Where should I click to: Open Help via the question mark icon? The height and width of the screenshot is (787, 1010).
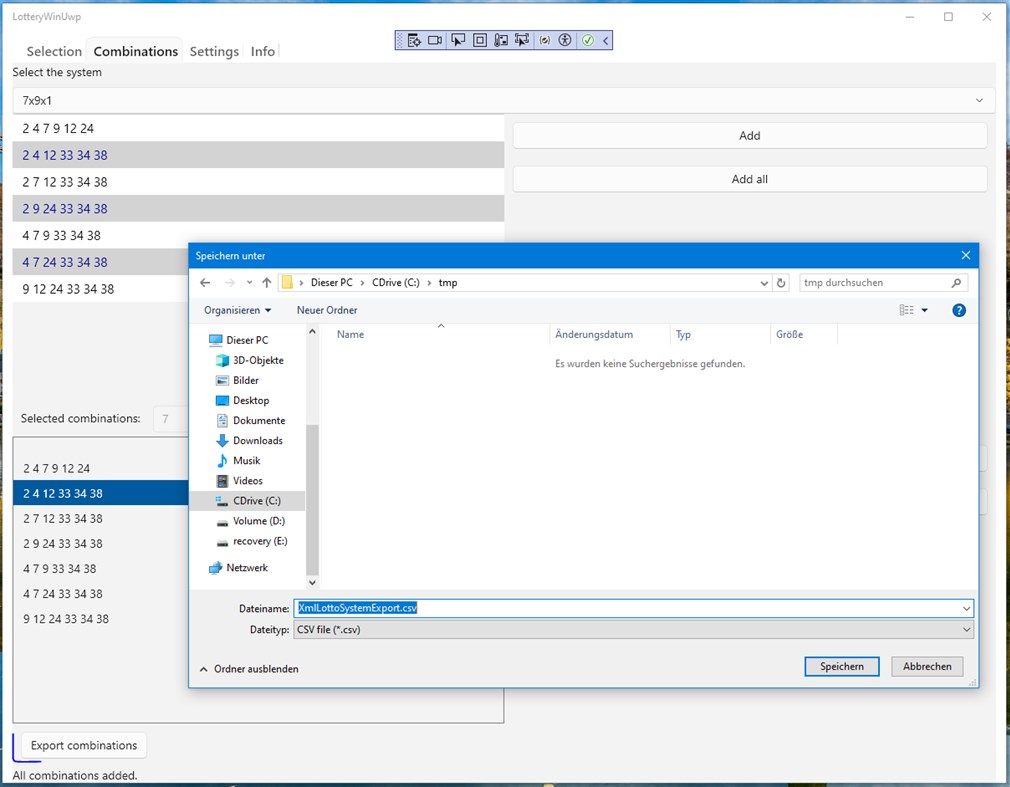click(958, 310)
